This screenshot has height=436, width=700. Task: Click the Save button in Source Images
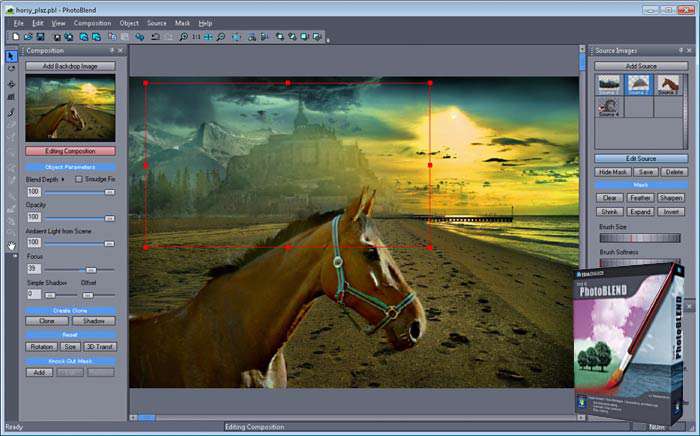coord(646,172)
